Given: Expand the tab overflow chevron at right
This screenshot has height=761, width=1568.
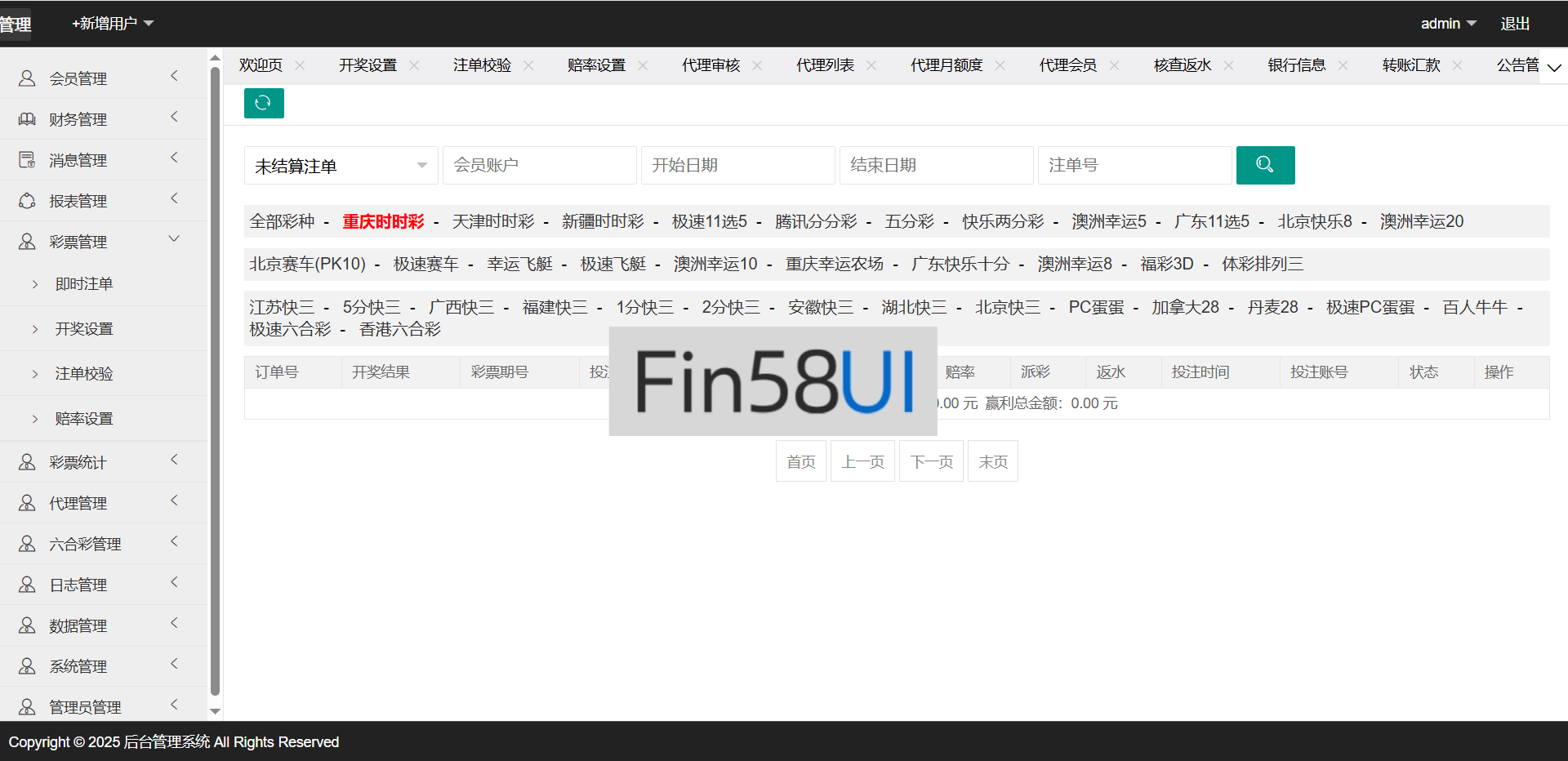Looking at the screenshot, I should pyautogui.click(x=1554, y=67).
